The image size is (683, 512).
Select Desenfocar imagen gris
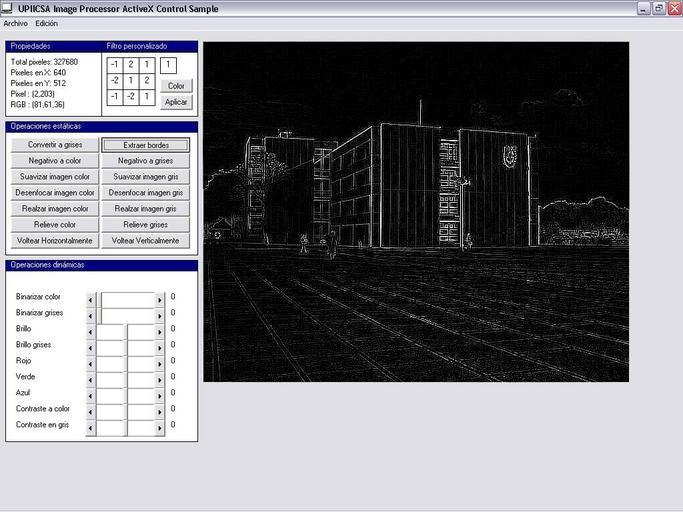point(145,193)
